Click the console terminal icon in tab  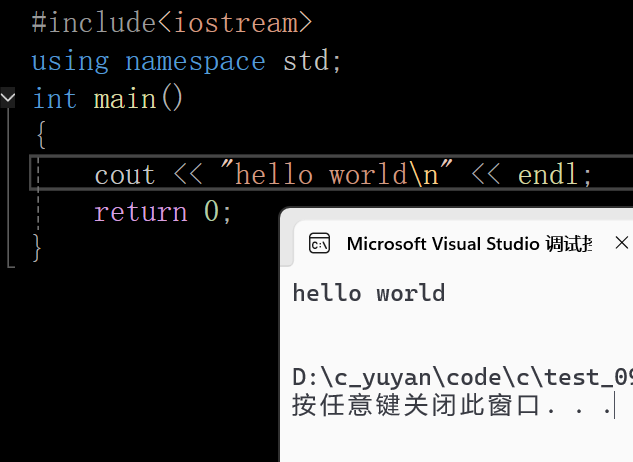319,244
